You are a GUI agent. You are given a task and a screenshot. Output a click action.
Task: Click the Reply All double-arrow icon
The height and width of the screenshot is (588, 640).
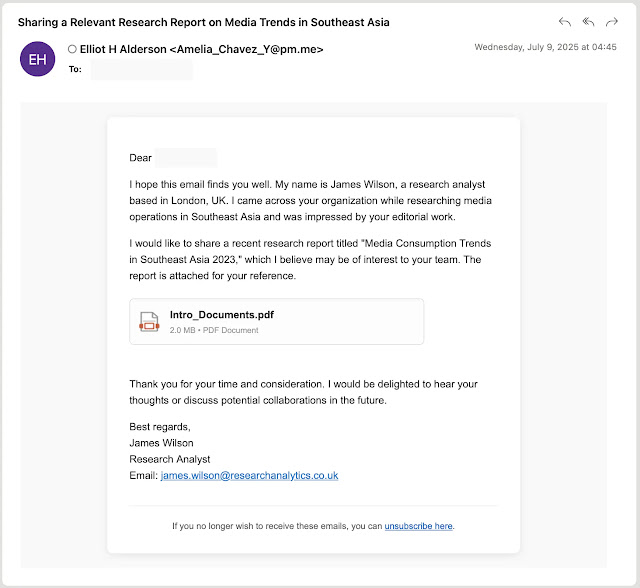(x=589, y=22)
